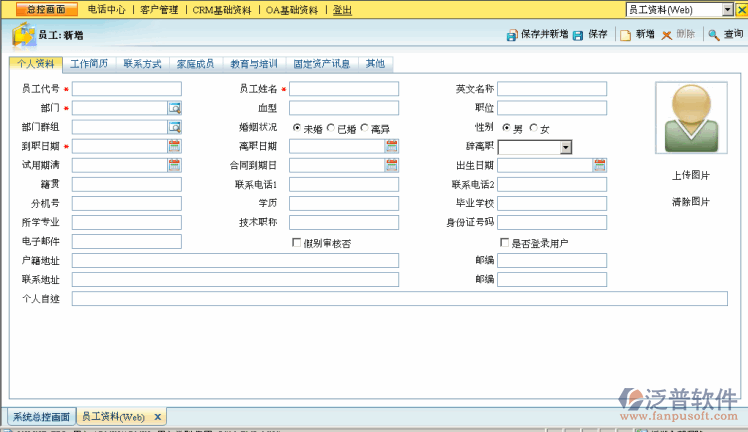Close the window with the yellow X icon
This screenshot has width=748, height=432.
[742, 10]
